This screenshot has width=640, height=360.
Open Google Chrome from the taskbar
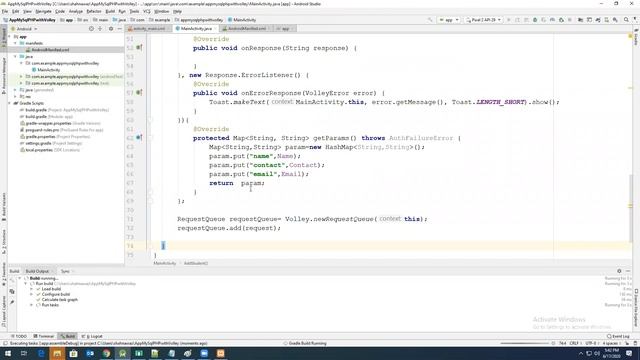point(106,353)
